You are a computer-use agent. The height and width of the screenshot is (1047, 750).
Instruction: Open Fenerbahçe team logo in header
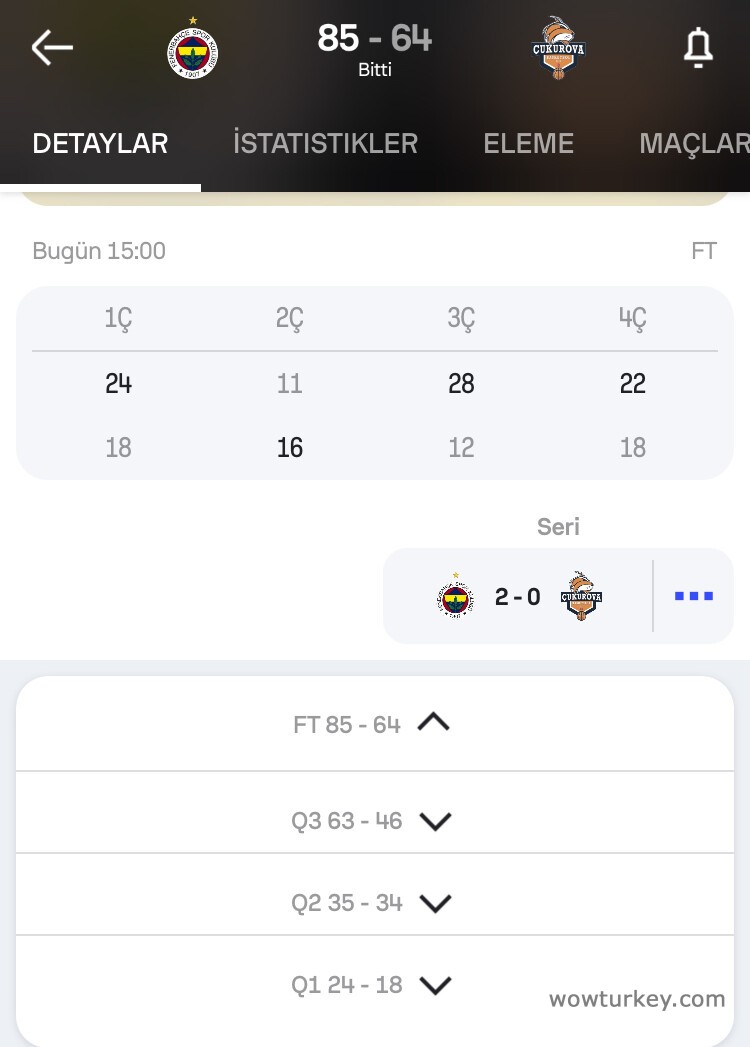pyautogui.click(x=193, y=49)
